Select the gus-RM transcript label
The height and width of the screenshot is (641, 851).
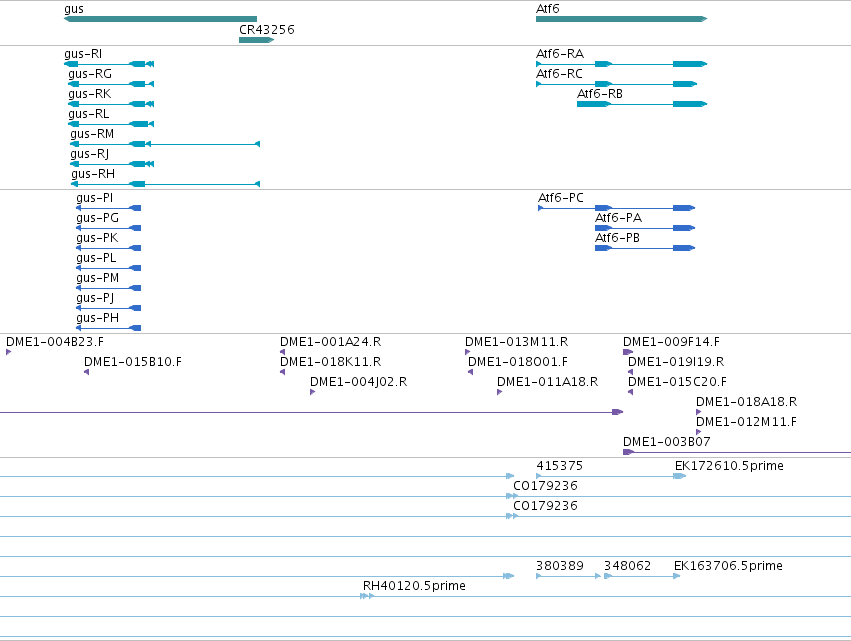[92, 134]
